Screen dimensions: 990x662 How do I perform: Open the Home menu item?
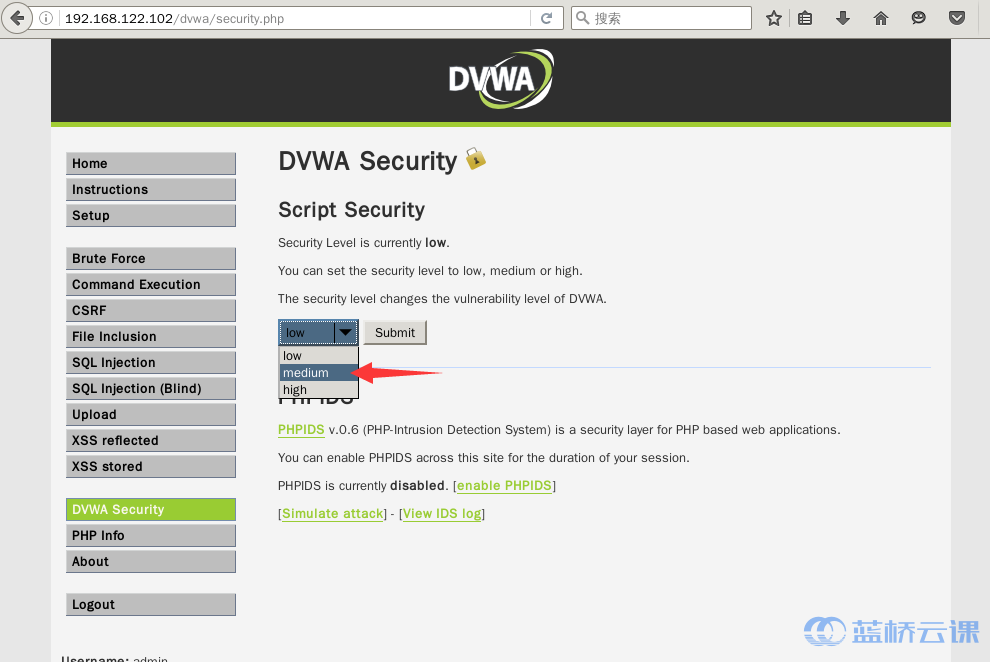click(x=151, y=163)
